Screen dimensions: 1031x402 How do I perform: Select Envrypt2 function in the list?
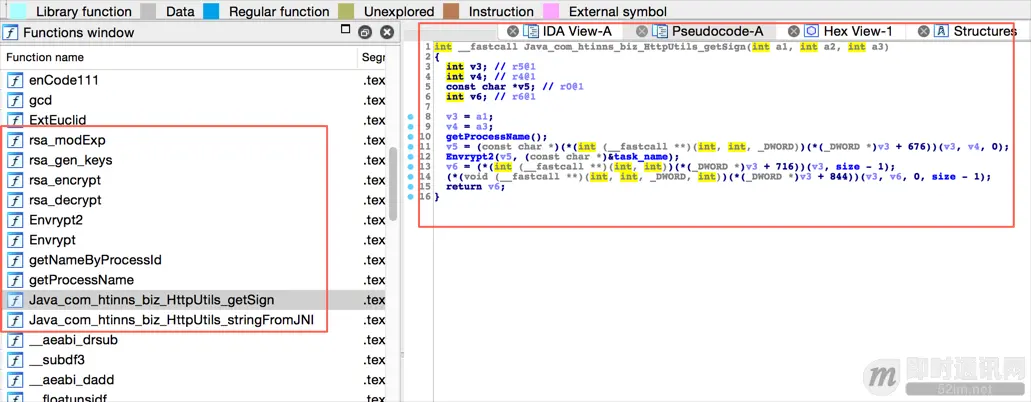(x=56, y=220)
